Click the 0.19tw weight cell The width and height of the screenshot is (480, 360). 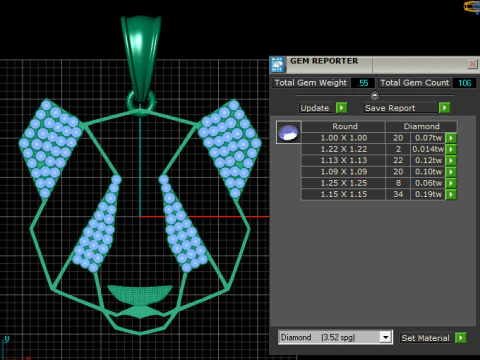pos(428,194)
